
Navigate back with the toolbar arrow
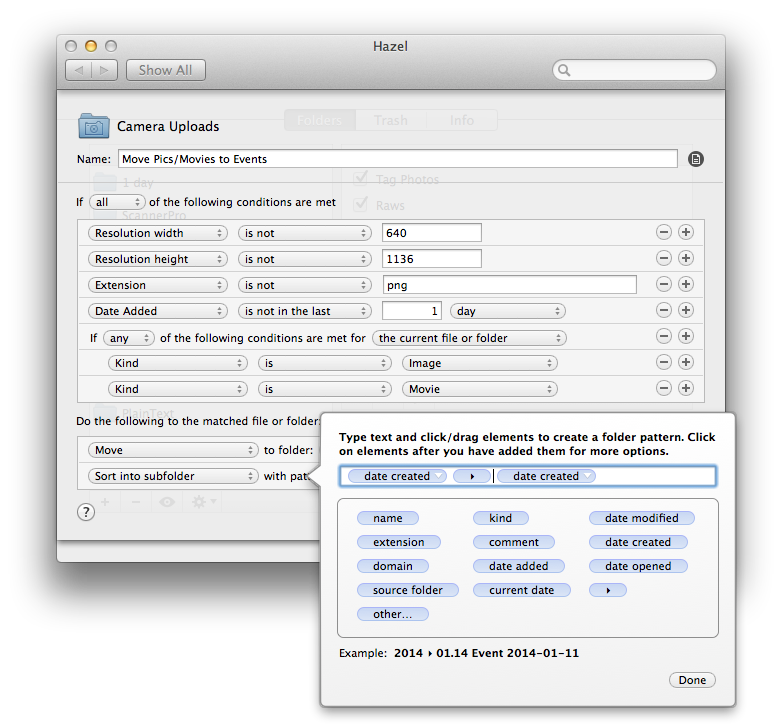point(79,70)
